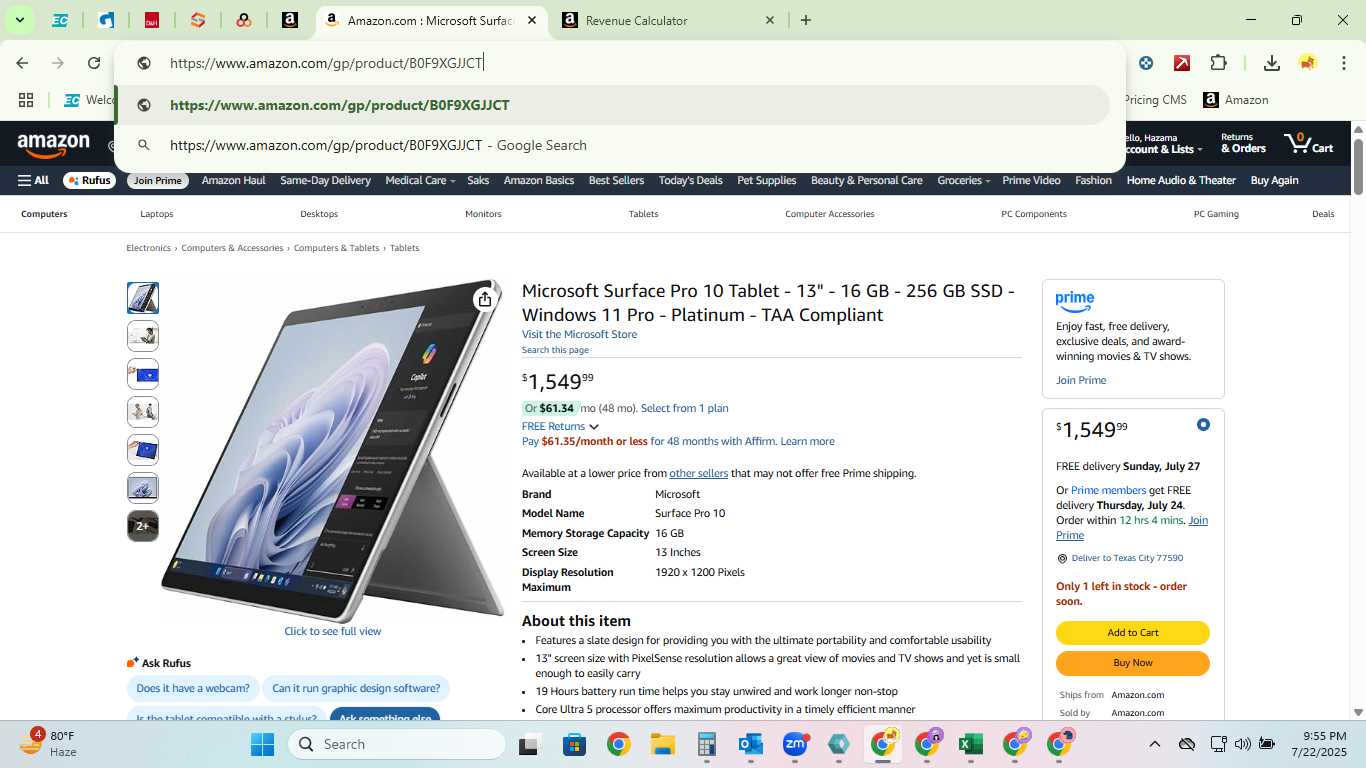The image size is (1366, 768).
Task: Click the page vertical scrollbar thumb
Action: (1358, 167)
